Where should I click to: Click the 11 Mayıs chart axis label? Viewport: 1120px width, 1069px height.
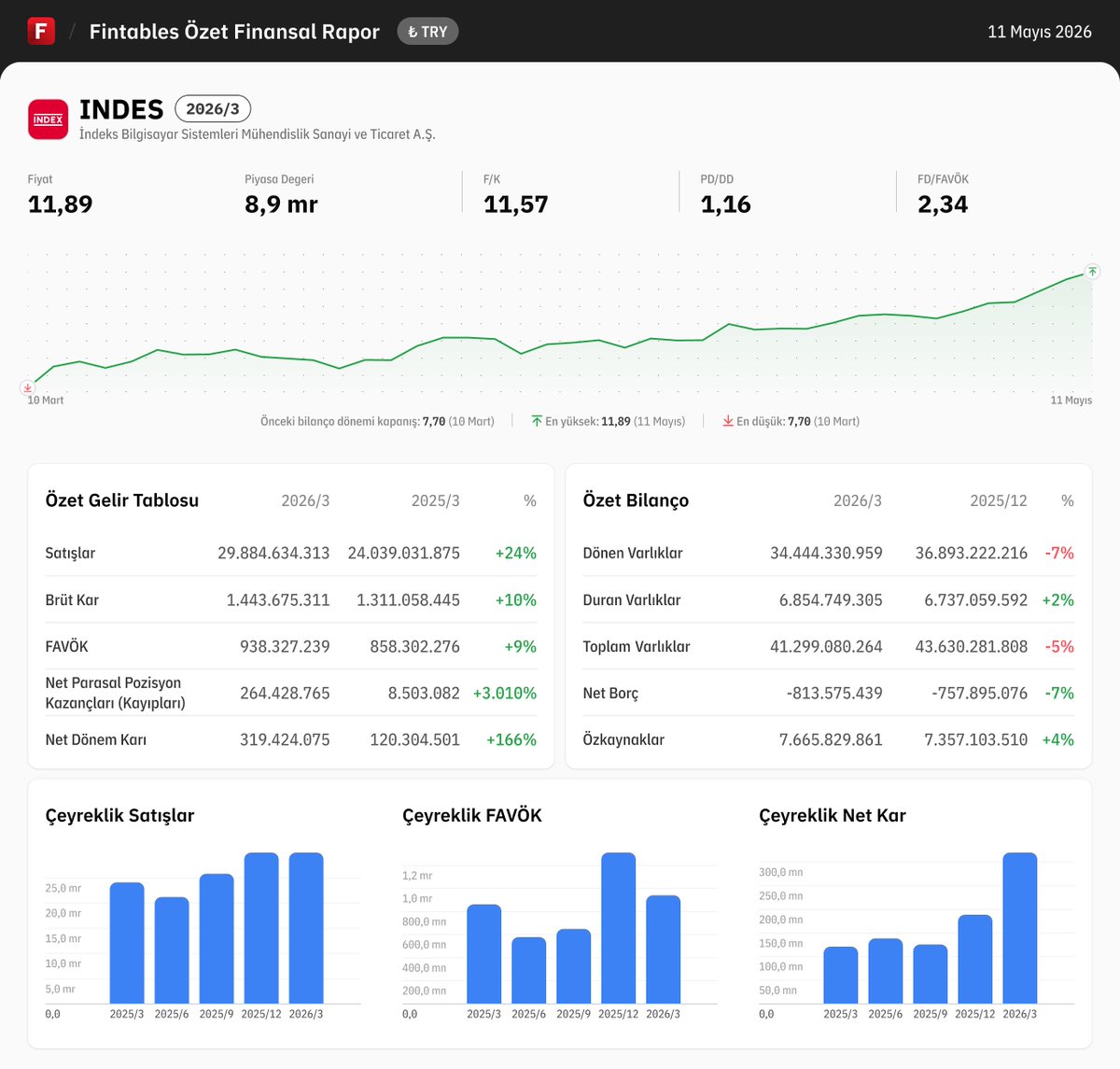1071,401
